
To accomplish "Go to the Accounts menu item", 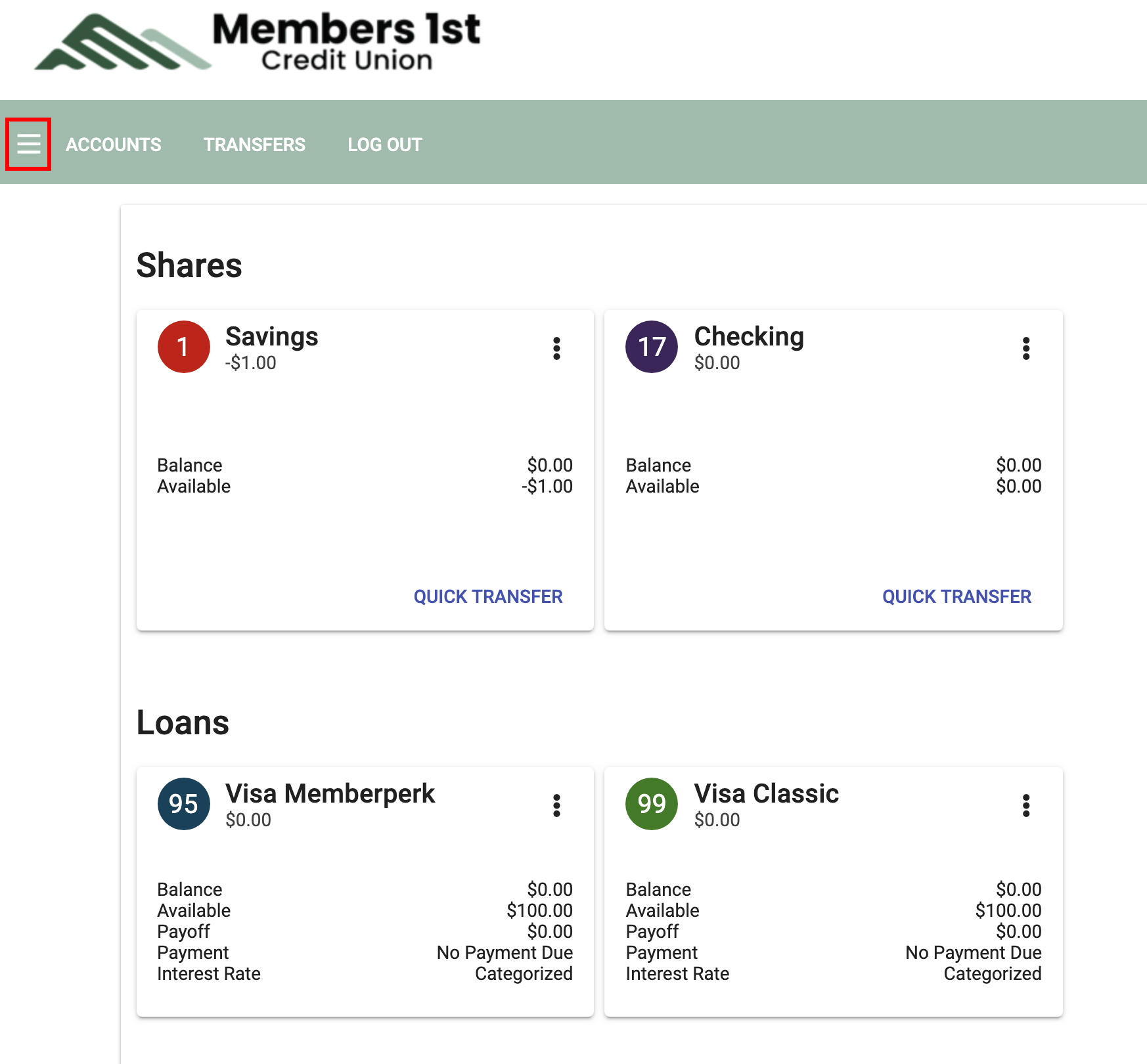I will click(114, 144).
